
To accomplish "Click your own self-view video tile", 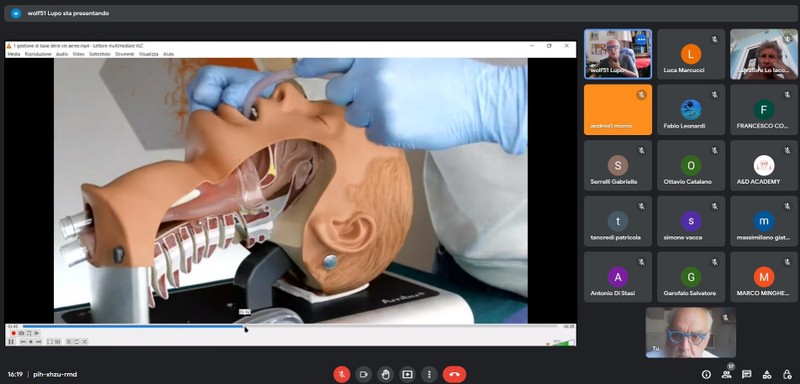I will (691, 332).
